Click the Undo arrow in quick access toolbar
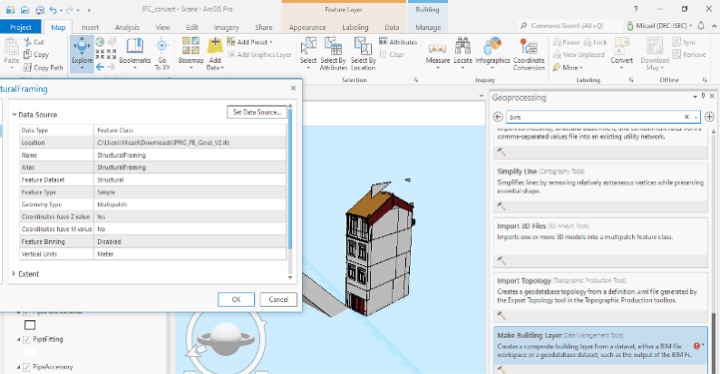This screenshot has height=374, width=720. pos(53,9)
